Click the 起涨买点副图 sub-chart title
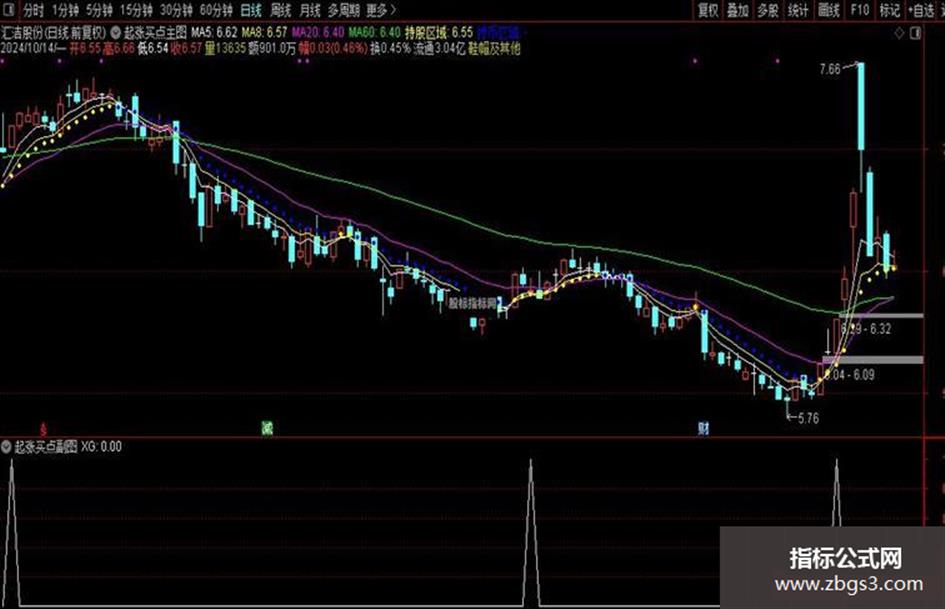945x609 pixels. point(46,447)
